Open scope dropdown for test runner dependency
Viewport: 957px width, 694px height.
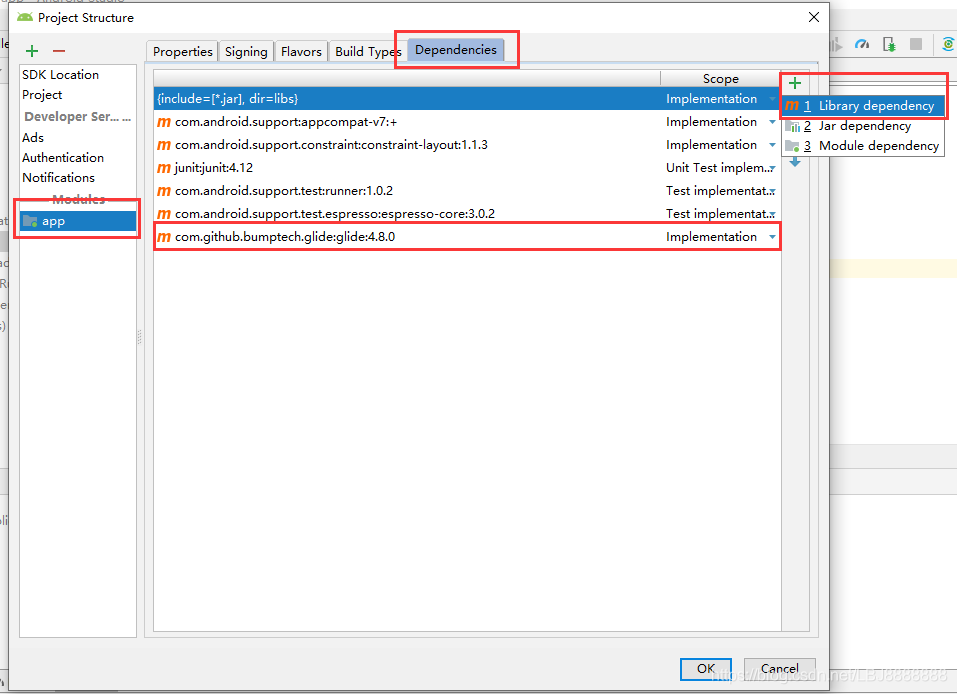pos(772,191)
